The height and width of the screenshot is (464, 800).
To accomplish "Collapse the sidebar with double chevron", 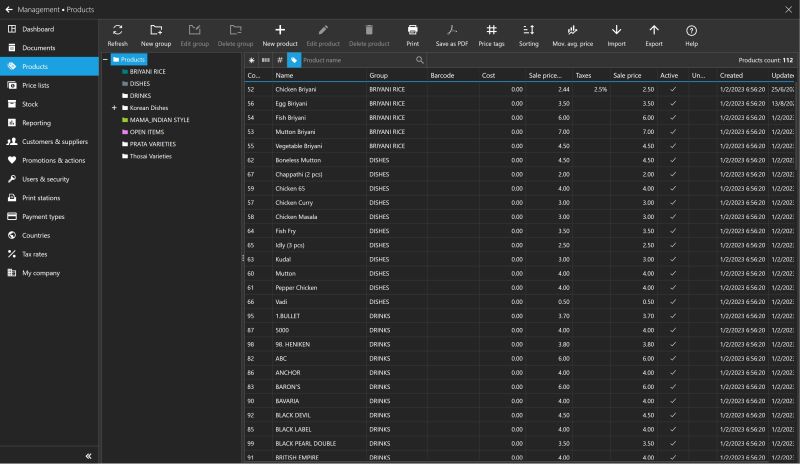I will pyautogui.click(x=88, y=455).
